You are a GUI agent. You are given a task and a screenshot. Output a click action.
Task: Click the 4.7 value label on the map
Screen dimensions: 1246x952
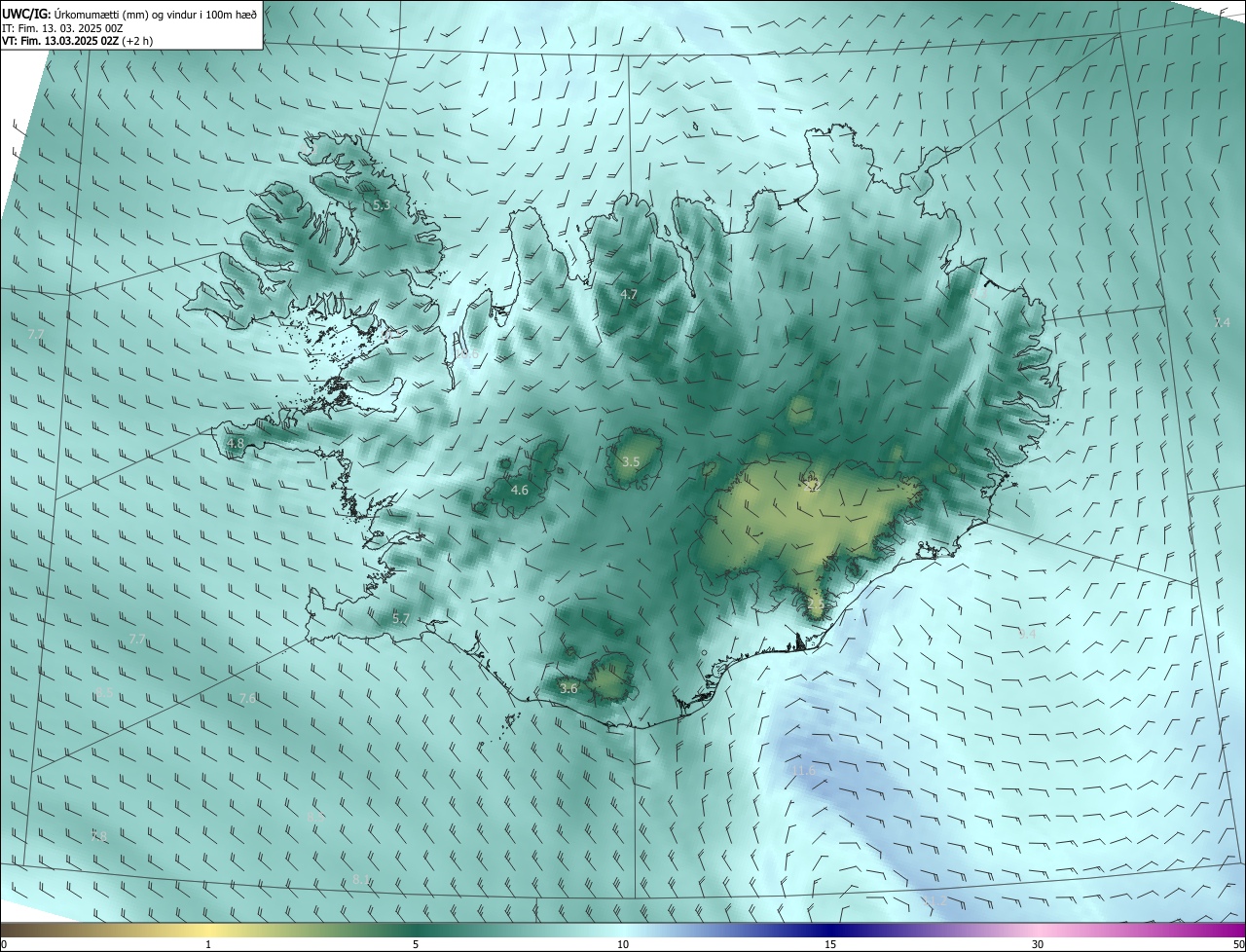click(629, 294)
